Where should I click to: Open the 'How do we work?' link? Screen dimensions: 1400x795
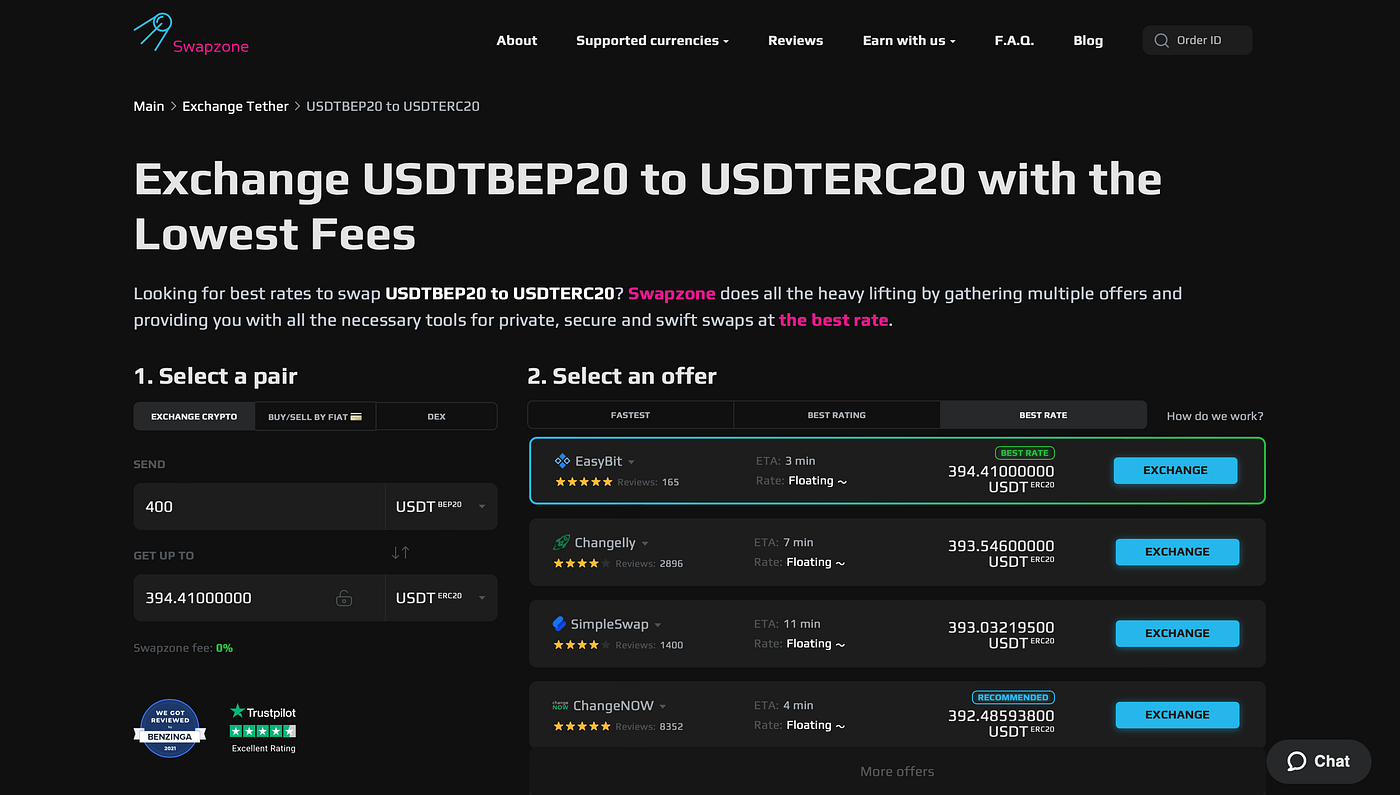1215,416
